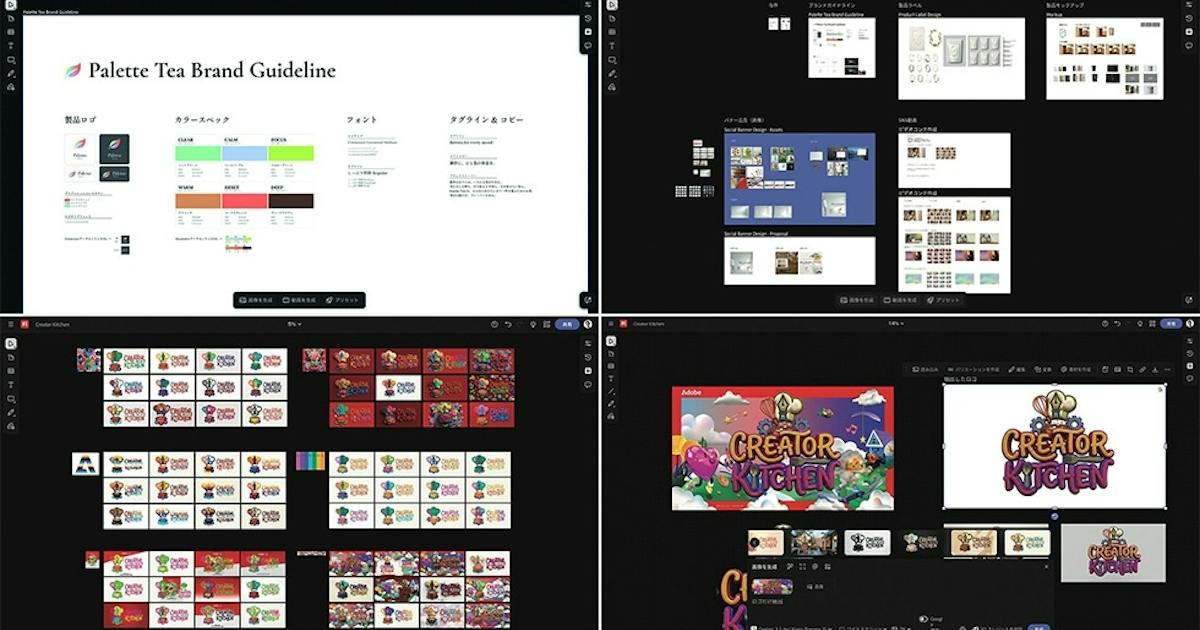Select the rainbow stripe reference image
The image size is (1200, 630).
point(311,460)
